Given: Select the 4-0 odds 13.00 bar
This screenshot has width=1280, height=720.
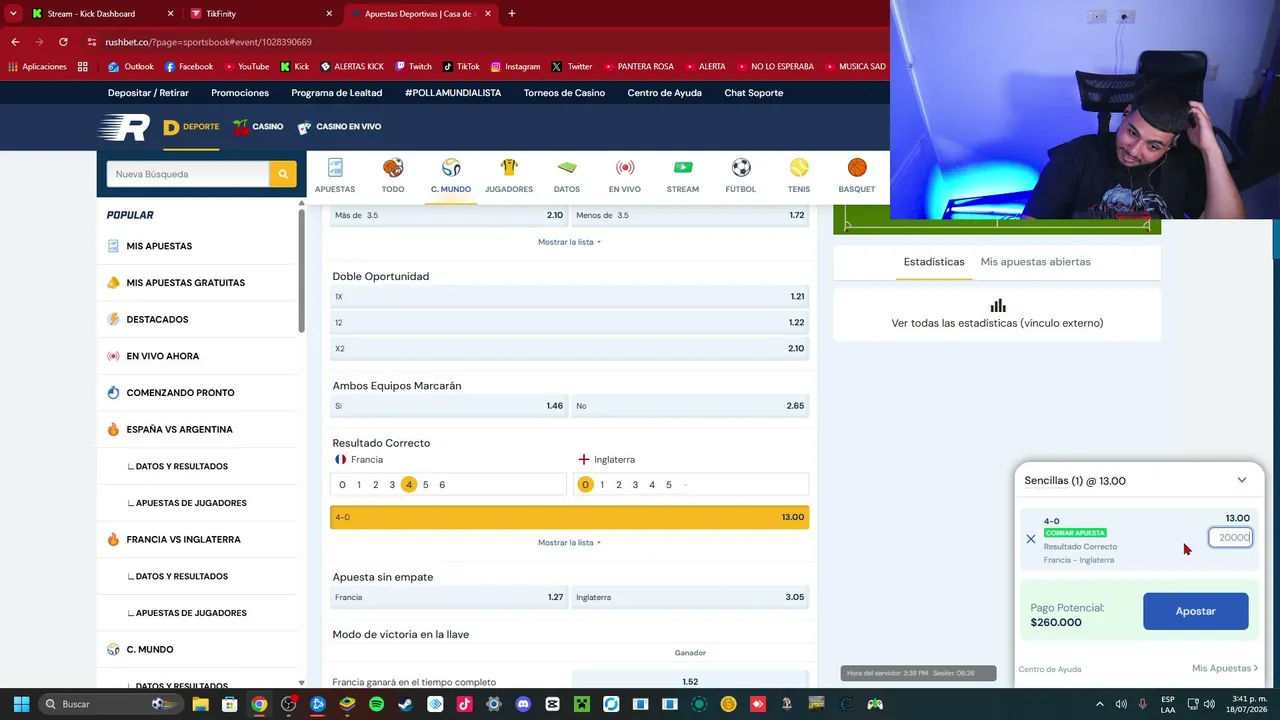Looking at the screenshot, I should click(569, 517).
